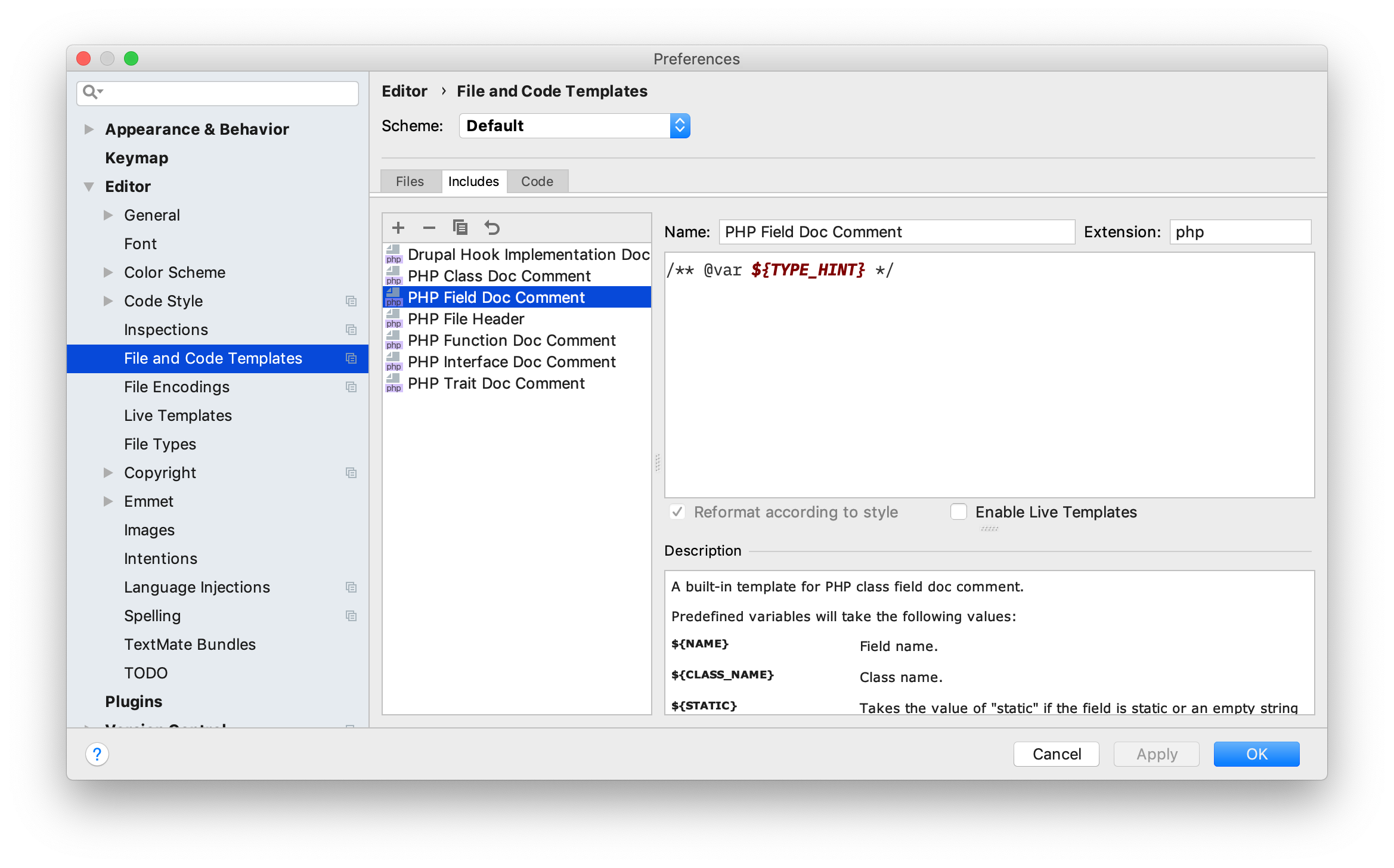The width and height of the screenshot is (1394, 868).
Task: Click the Apply button
Action: (x=1157, y=754)
